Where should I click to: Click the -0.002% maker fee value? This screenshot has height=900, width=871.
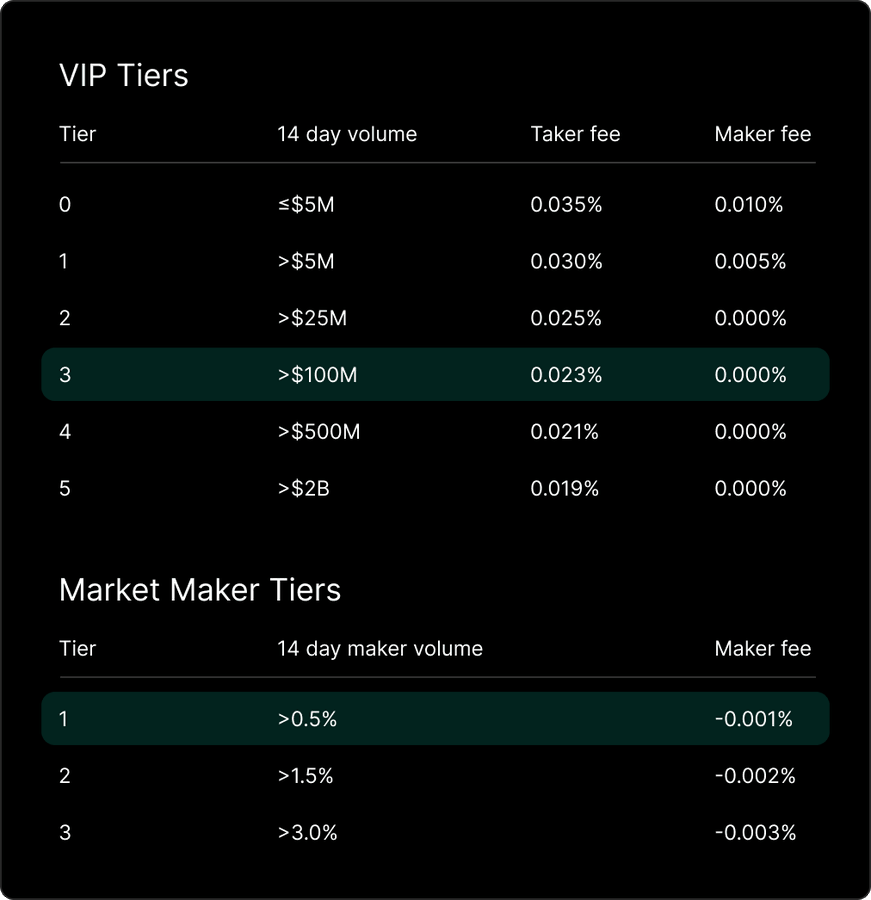[755, 776]
